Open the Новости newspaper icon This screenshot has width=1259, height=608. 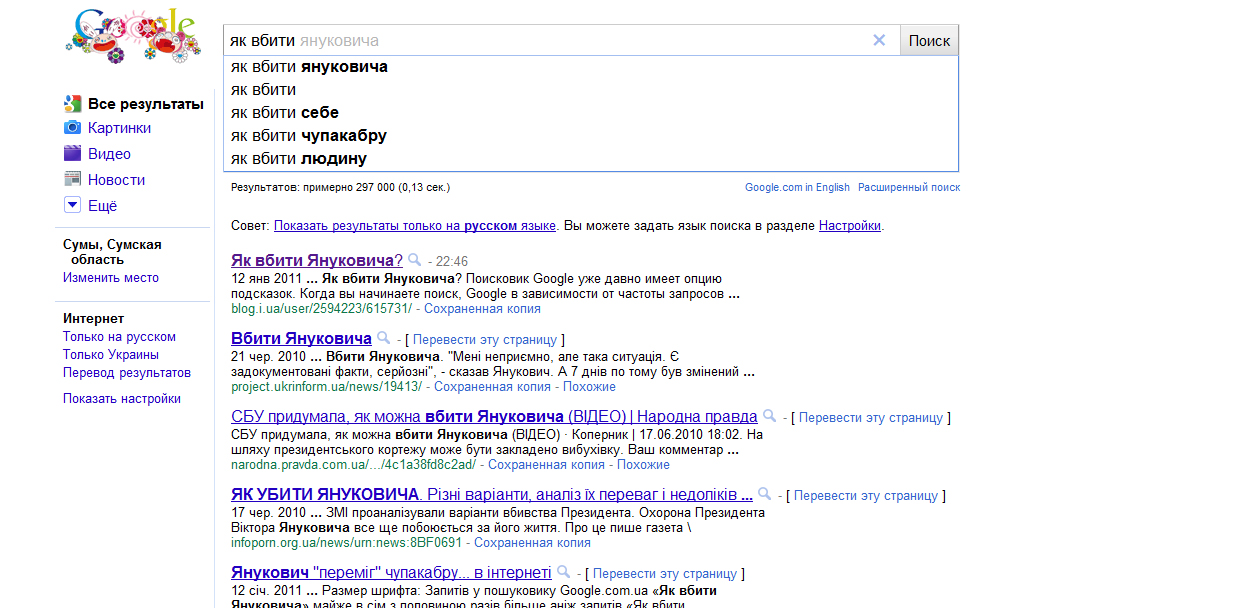click(x=72, y=180)
